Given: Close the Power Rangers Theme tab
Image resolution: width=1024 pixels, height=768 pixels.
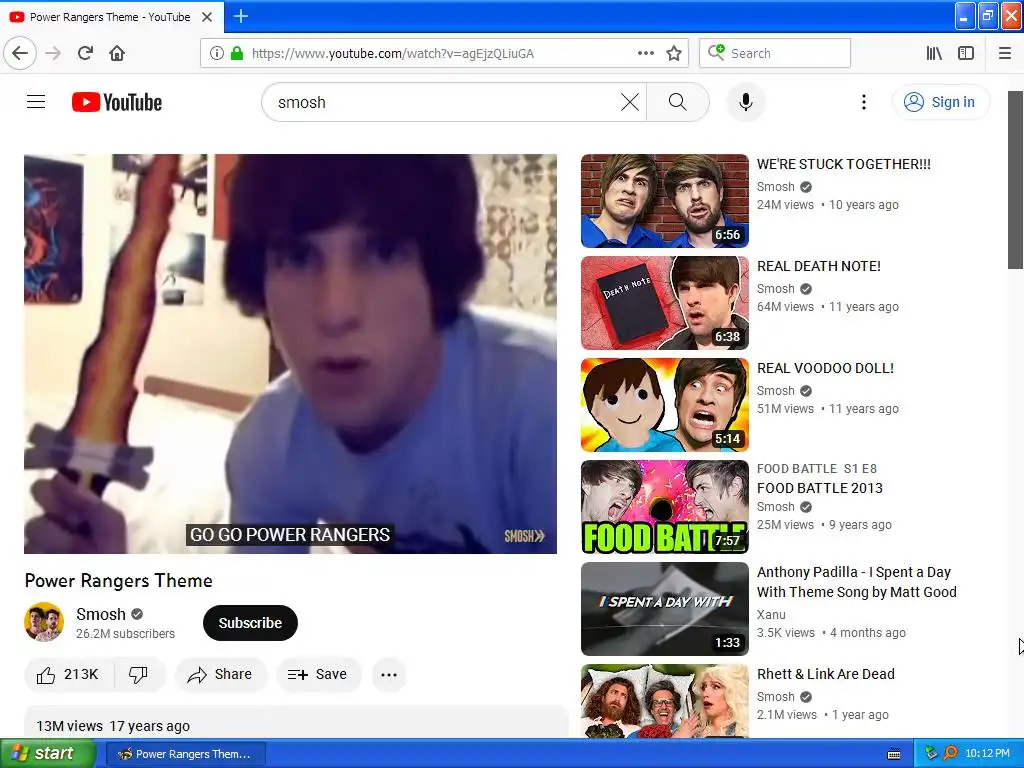Looking at the screenshot, I should (x=207, y=17).
